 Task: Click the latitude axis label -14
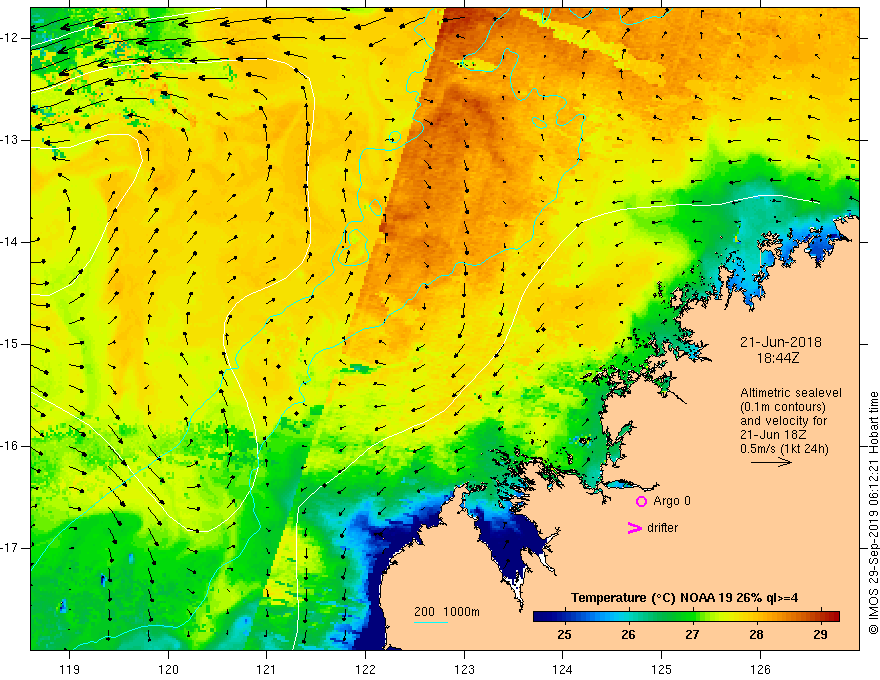[11, 242]
